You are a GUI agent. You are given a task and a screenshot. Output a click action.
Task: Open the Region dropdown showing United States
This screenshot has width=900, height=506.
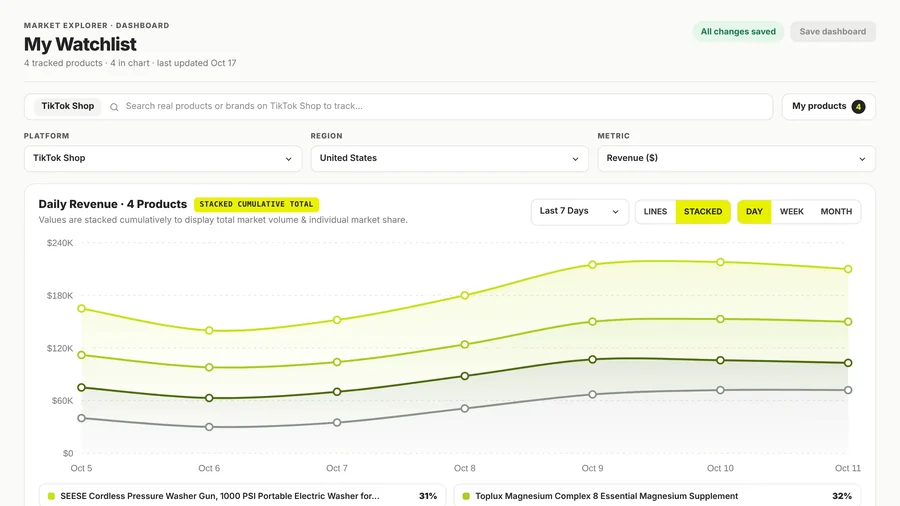click(449, 158)
